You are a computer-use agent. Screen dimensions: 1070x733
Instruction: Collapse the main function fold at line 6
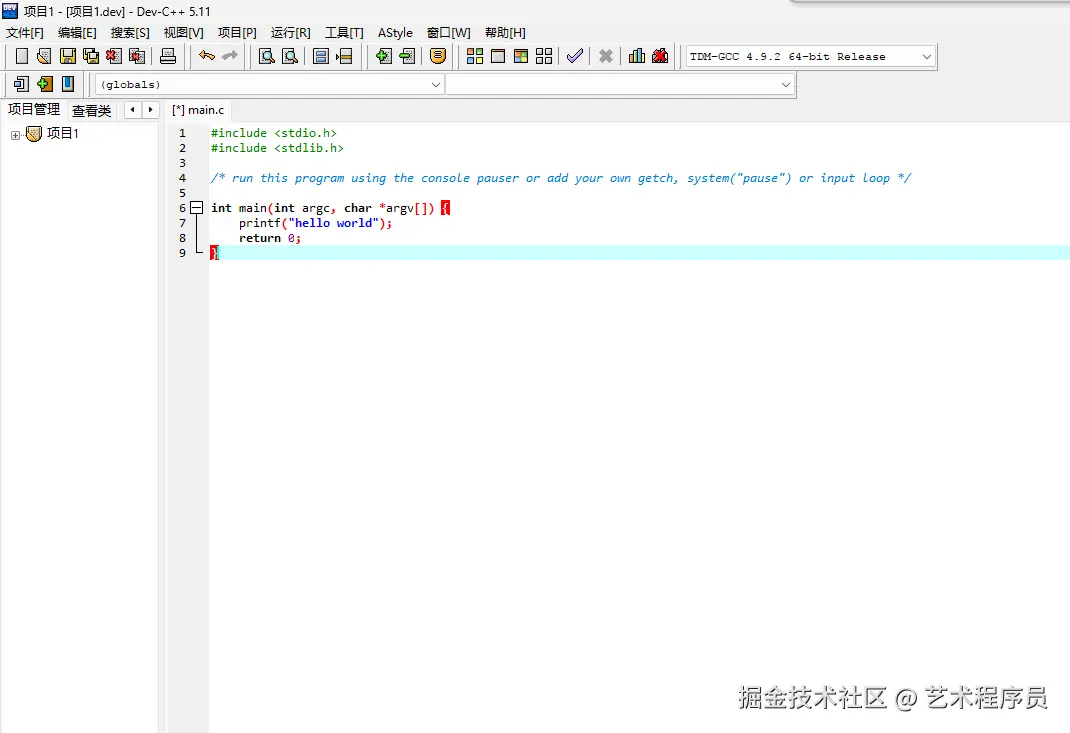click(197, 207)
